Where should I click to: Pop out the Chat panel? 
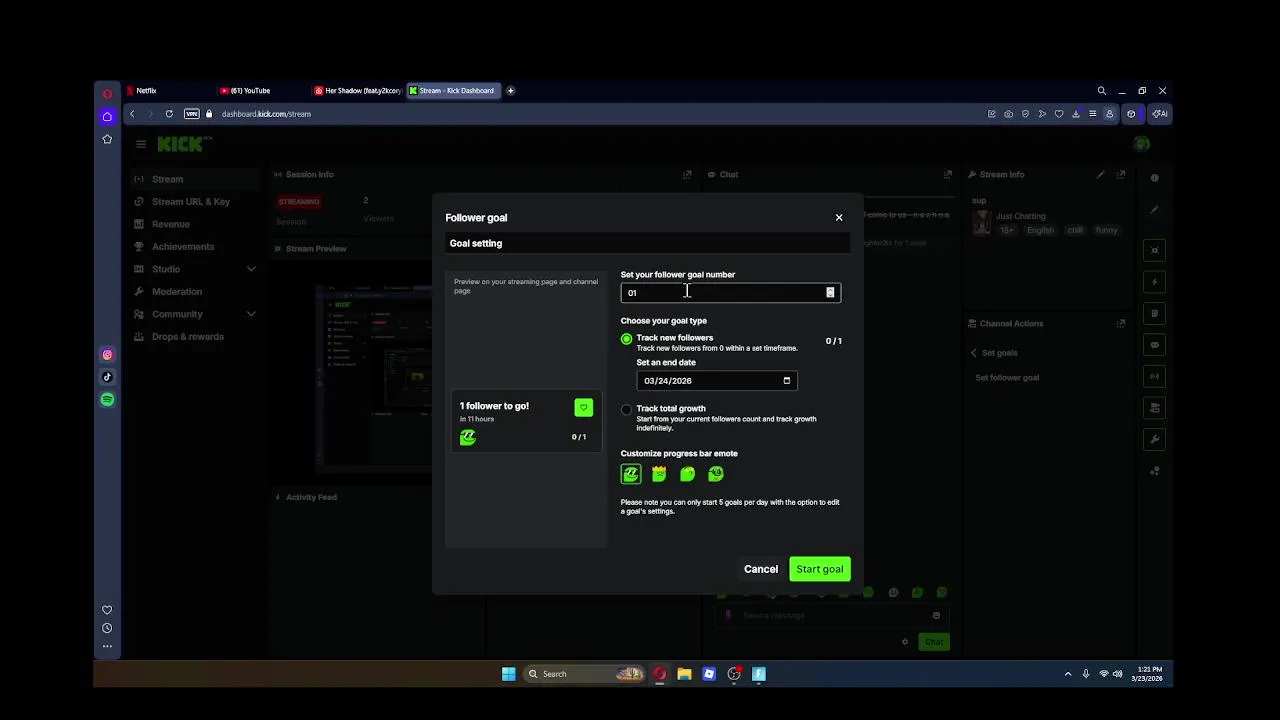tap(948, 175)
